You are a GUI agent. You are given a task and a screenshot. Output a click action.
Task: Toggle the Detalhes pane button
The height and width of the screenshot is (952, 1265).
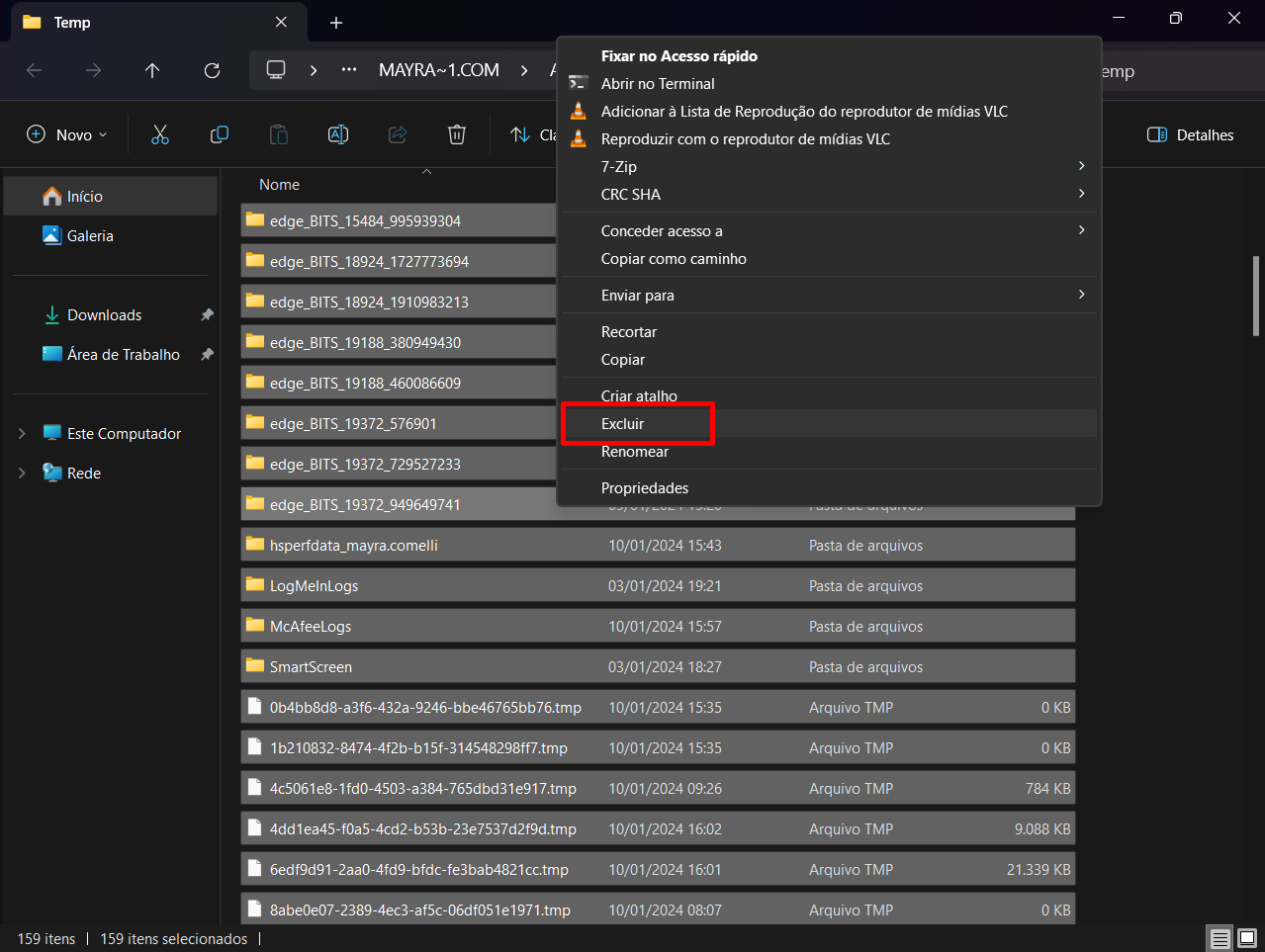pyautogui.click(x=1190, y=135)
